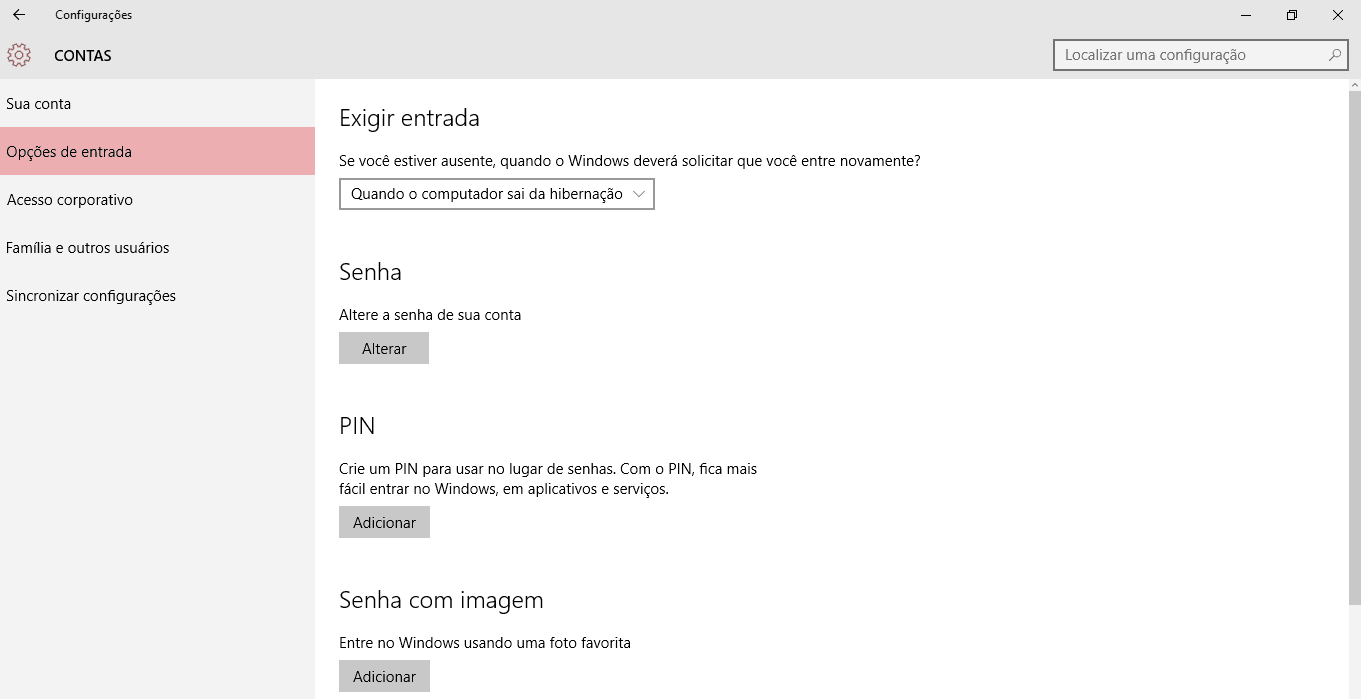The image size is (1361, 699).
Task: Click Adicionar under PIN
Action: tap(384, 522)
